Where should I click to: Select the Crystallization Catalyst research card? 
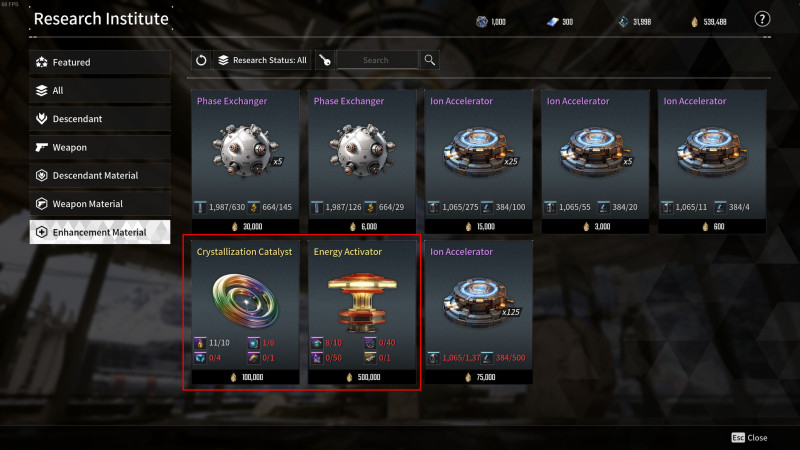245,312
